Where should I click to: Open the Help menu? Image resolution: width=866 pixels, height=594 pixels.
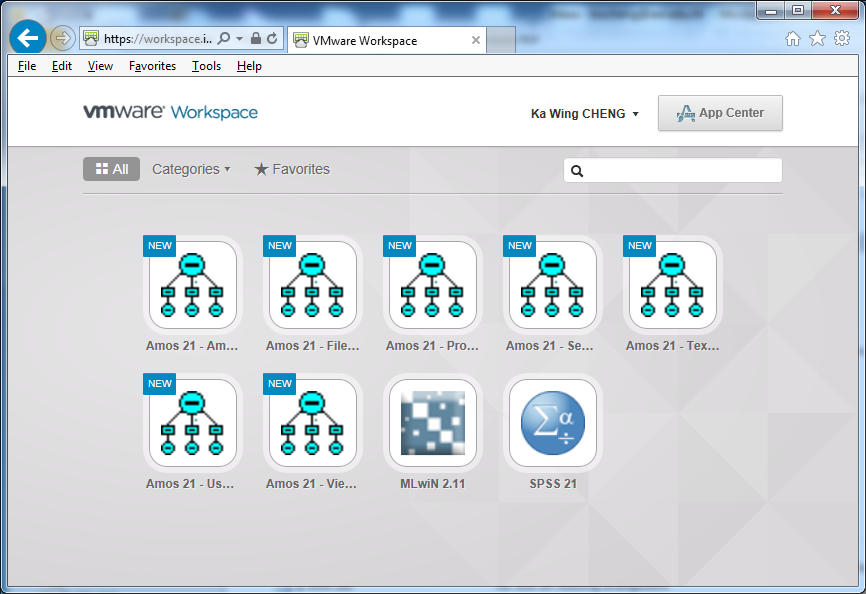click(249, 66)
